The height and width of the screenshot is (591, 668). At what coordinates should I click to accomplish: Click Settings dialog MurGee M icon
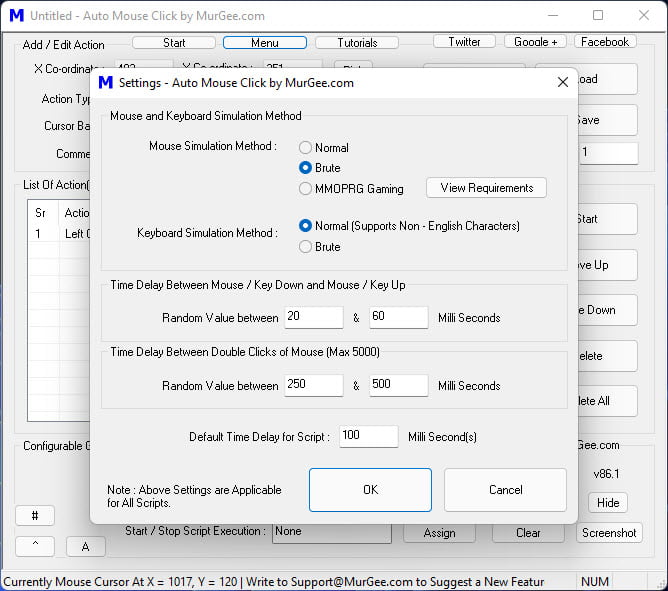click(106, 82)
